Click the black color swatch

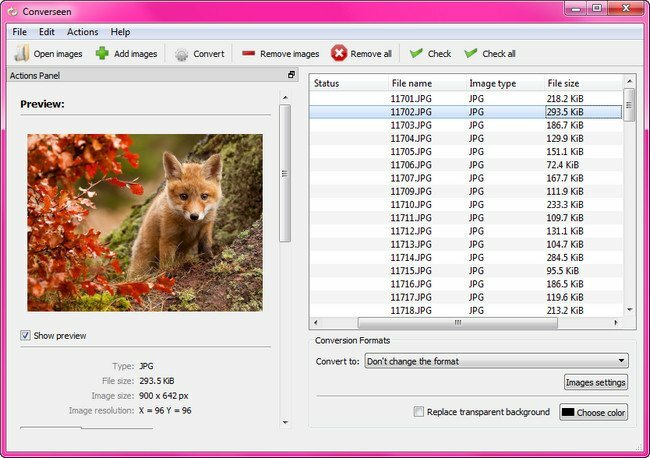(569, 412)
